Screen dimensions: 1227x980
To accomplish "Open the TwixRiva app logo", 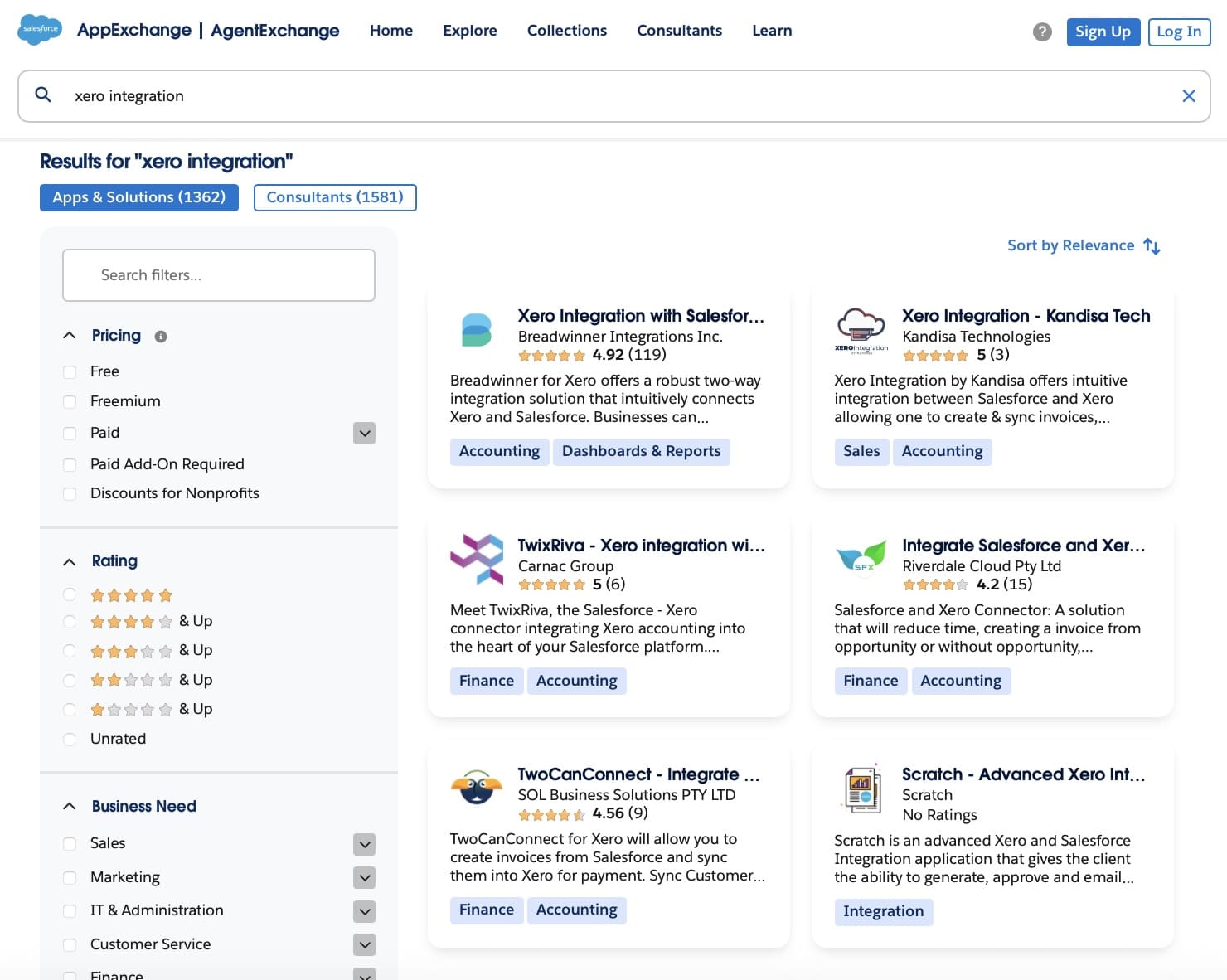I will tap(477, 559).
